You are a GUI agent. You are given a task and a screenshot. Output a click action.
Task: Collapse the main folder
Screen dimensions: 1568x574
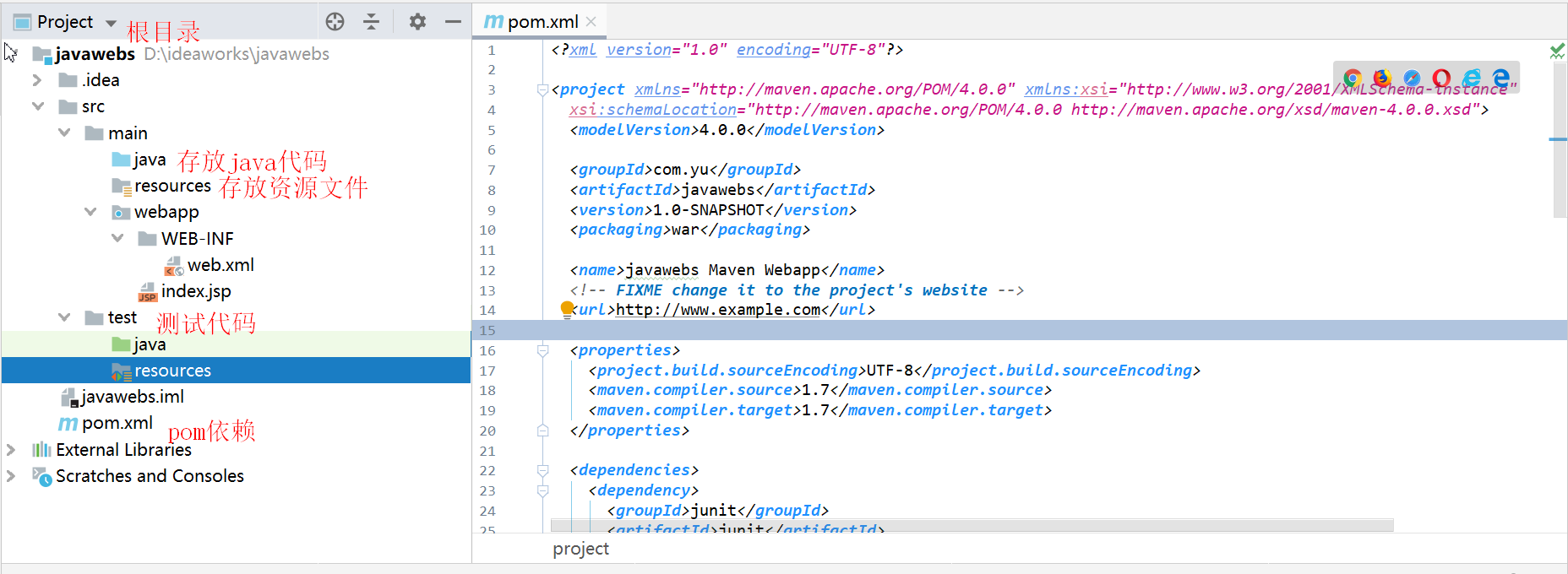(x=64, y=133)
